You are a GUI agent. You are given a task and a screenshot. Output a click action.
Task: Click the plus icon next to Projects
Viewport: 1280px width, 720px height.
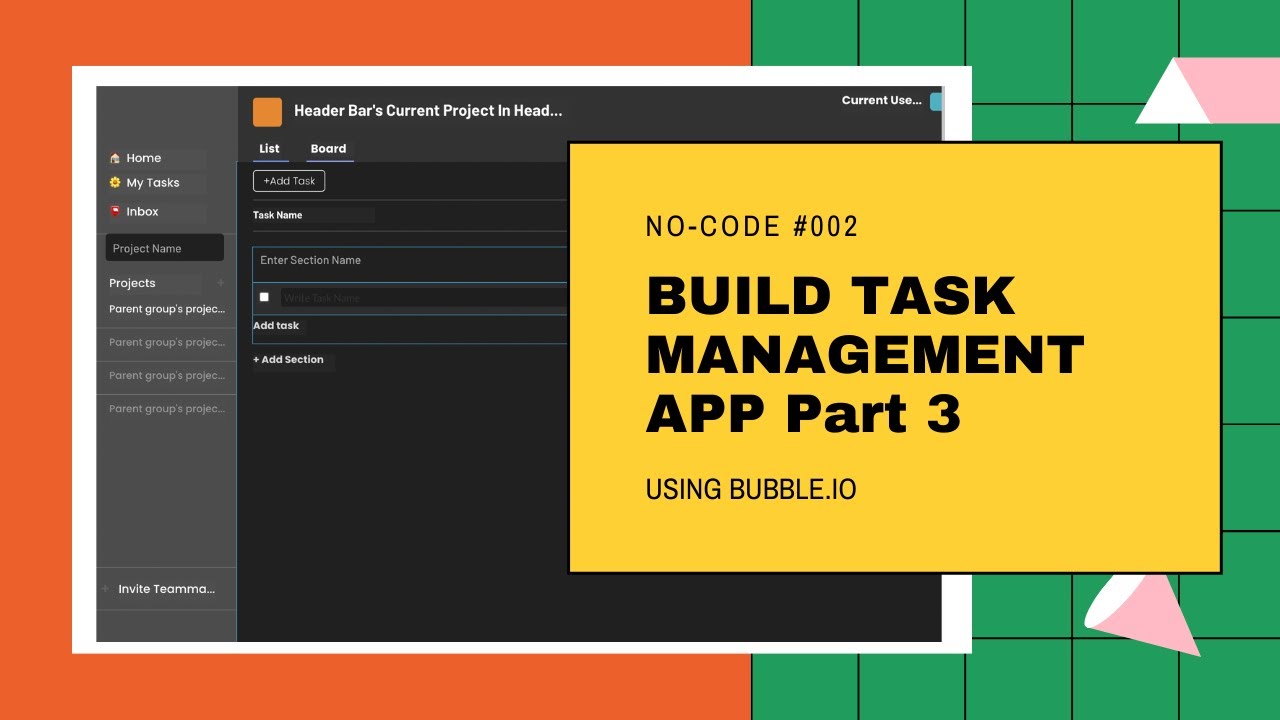221,283
